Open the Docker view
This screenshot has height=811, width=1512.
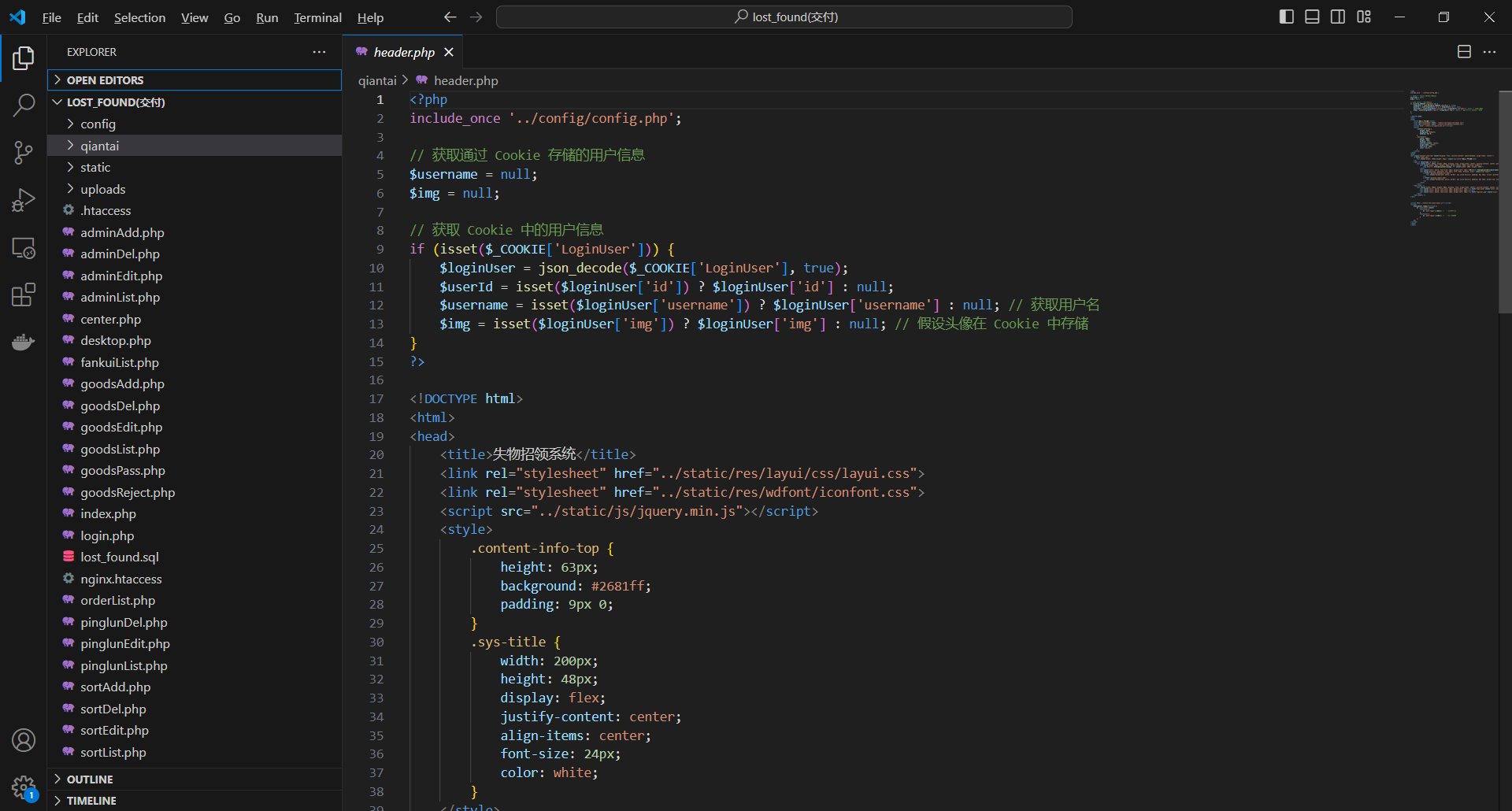click(24, 342)
